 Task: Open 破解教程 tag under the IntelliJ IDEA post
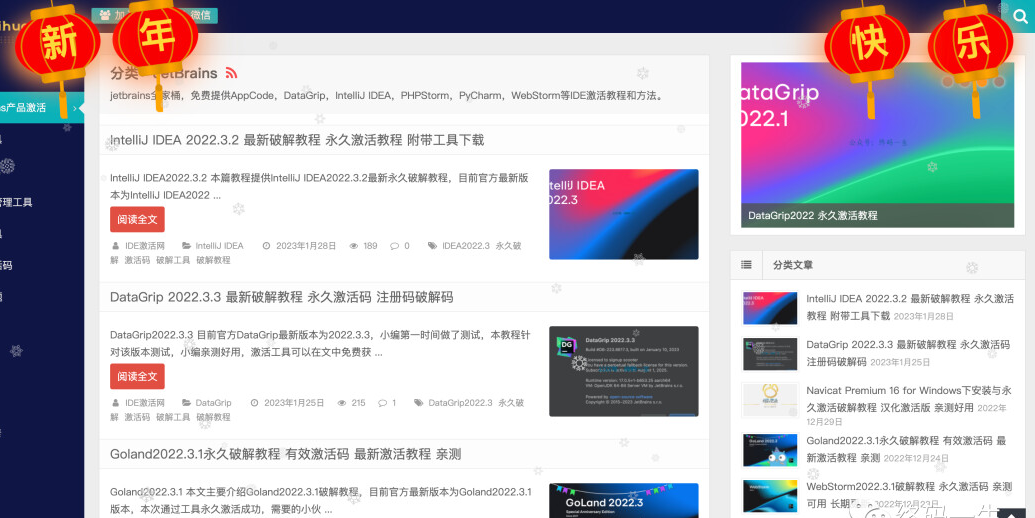213,260
